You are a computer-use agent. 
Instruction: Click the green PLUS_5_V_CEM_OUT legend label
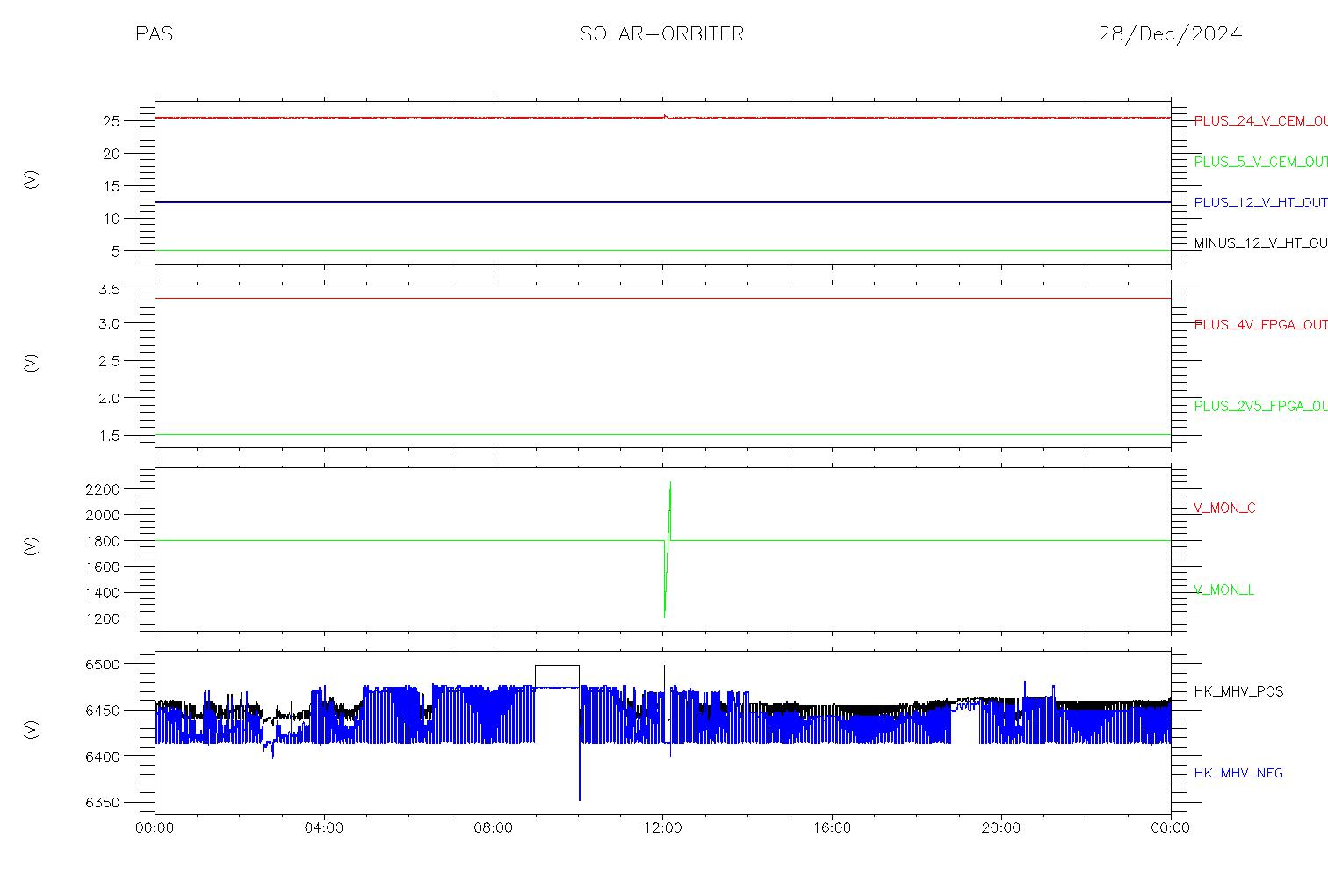1260,162
